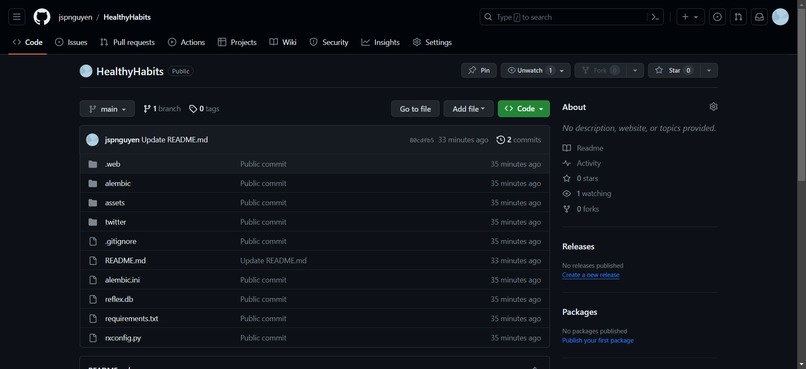Open the create-new plus dropdown
This screenshot has height=369, width=806.
690,17
